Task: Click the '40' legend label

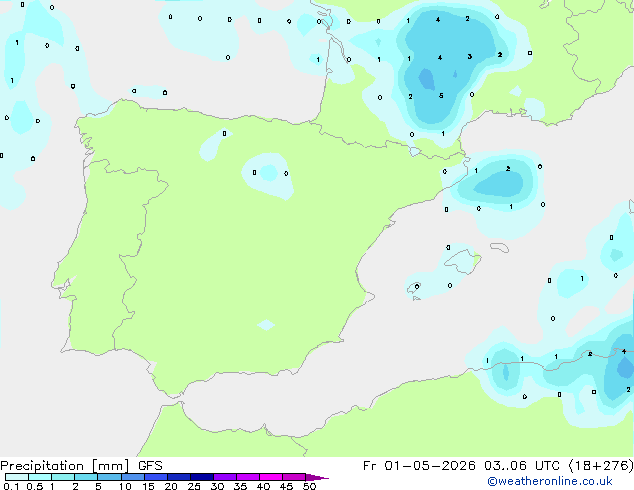Action: 263,486
